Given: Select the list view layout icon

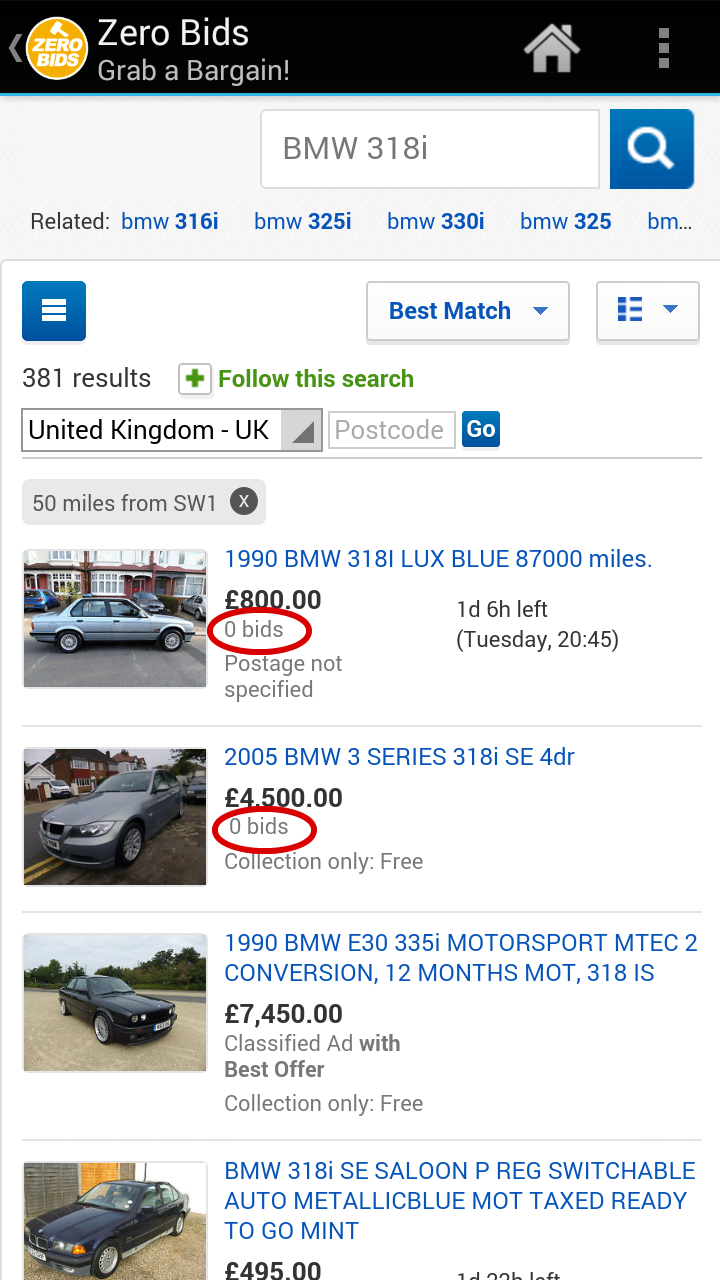Looking at the screenshot, I should pos(629,311).
